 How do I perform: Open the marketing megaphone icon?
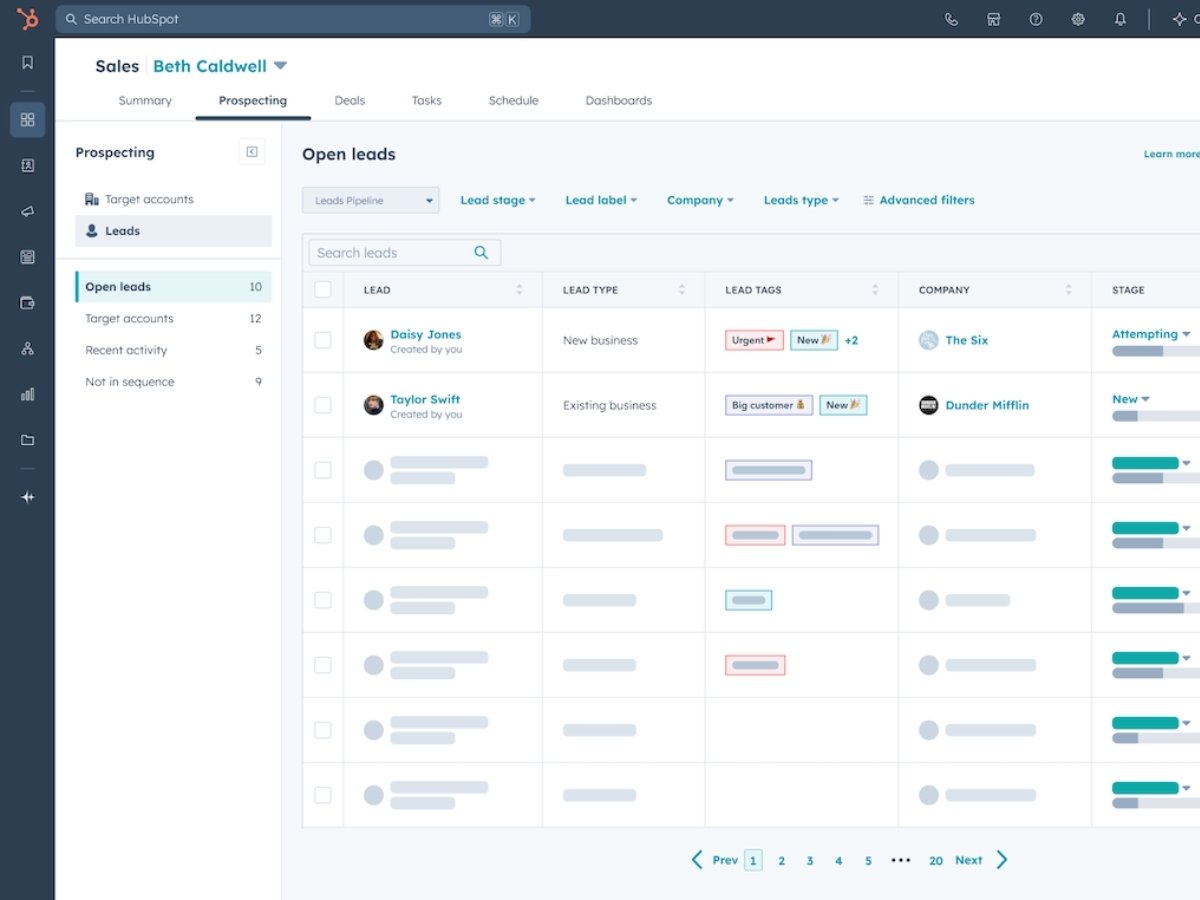[x=27, y=211]
